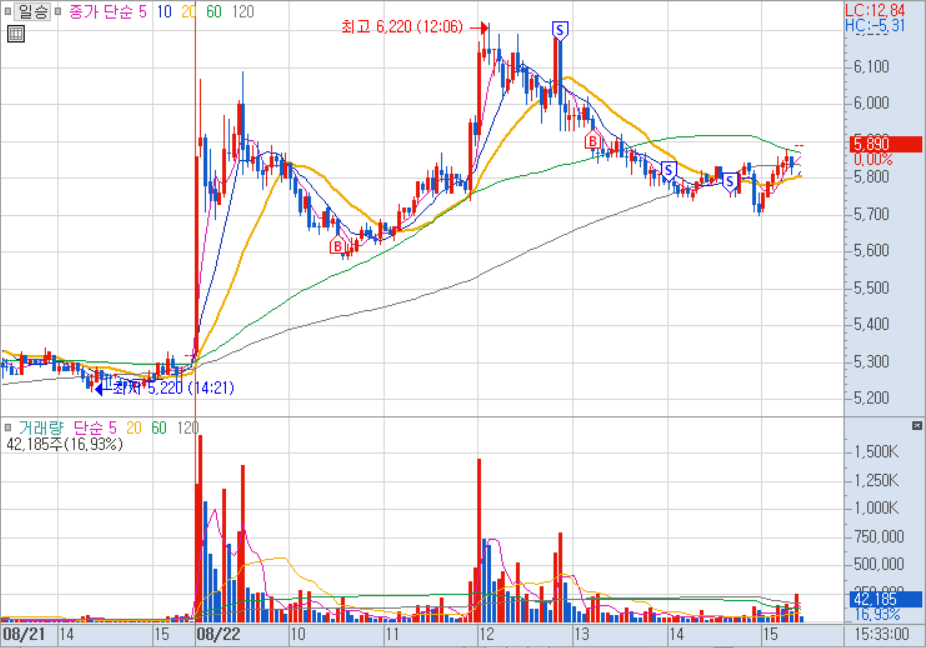Close the volume panel with its X button
This screenshot has height=648, width=926.
[917, 426]
